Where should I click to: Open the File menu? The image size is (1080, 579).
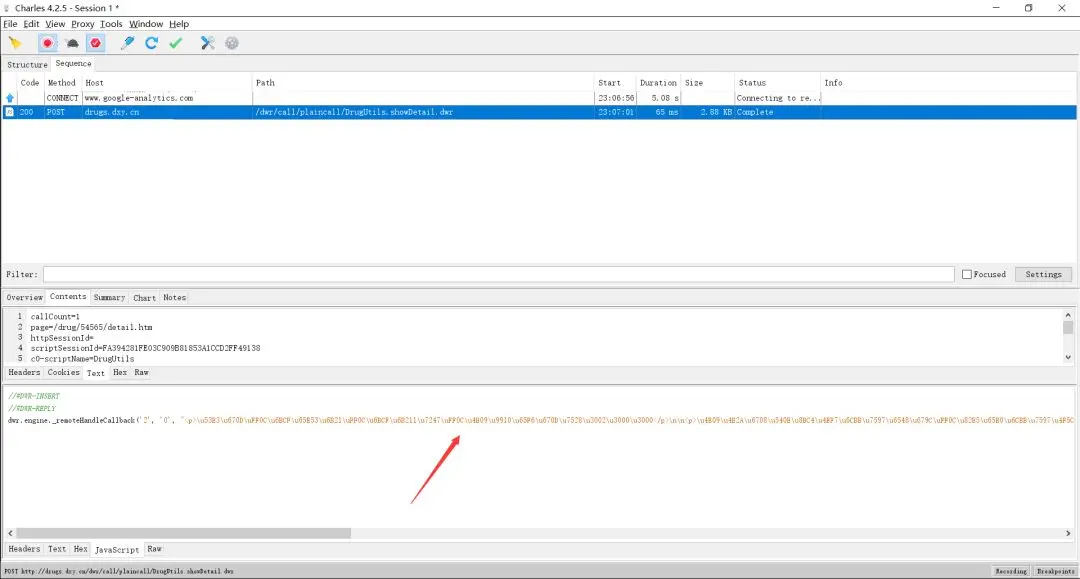pos(10,24)
